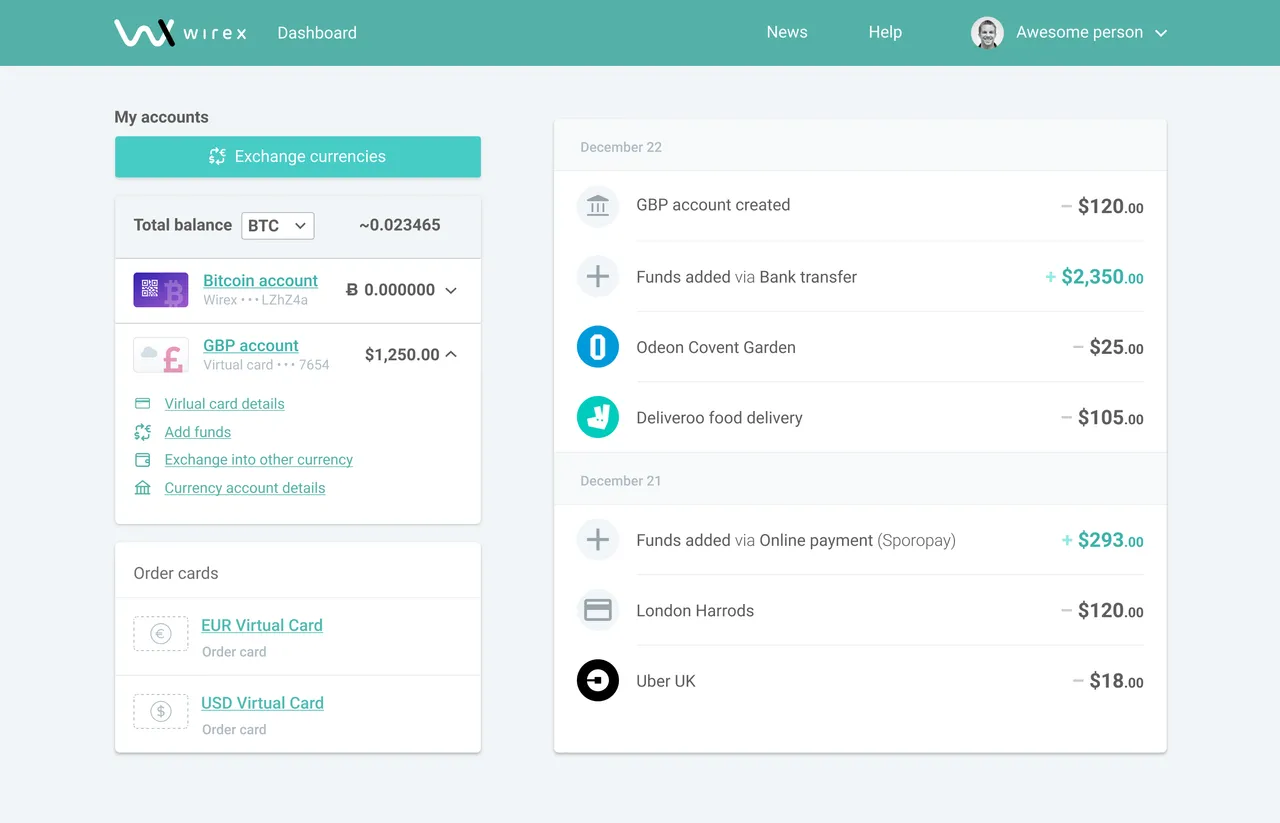Image resolution: width=1280 pixels, height=823 pixels.
Task: Click the Awesome person user name
Action: [x=1079, y=32]
